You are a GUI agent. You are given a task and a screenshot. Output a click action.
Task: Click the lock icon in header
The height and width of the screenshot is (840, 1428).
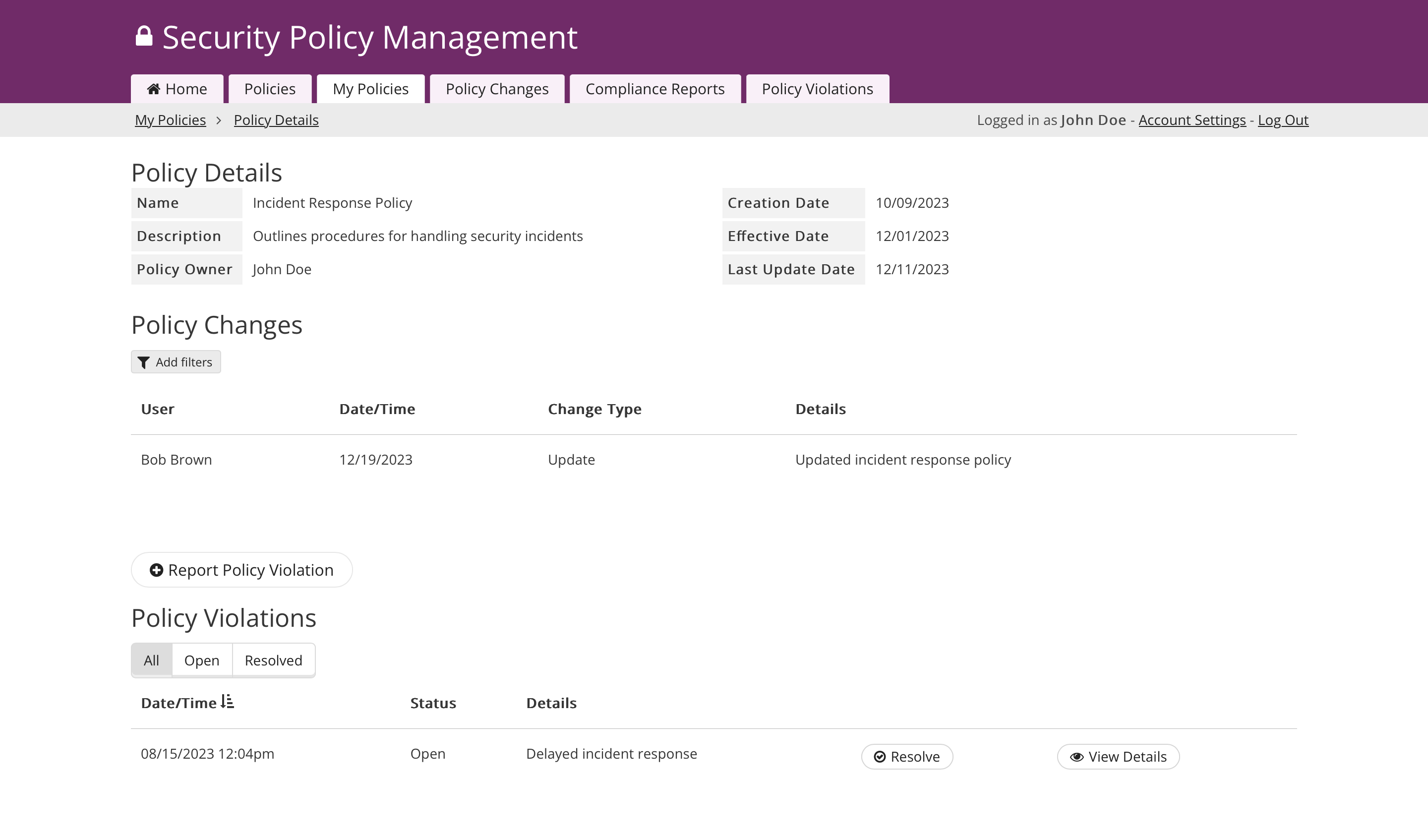144,36
